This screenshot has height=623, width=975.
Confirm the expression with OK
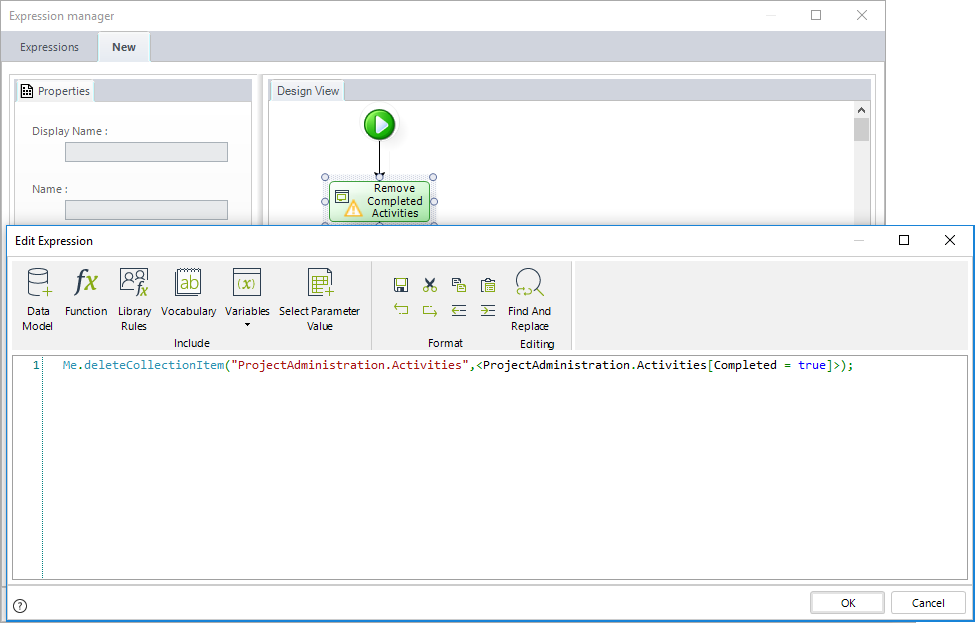[x=847, y=602]
